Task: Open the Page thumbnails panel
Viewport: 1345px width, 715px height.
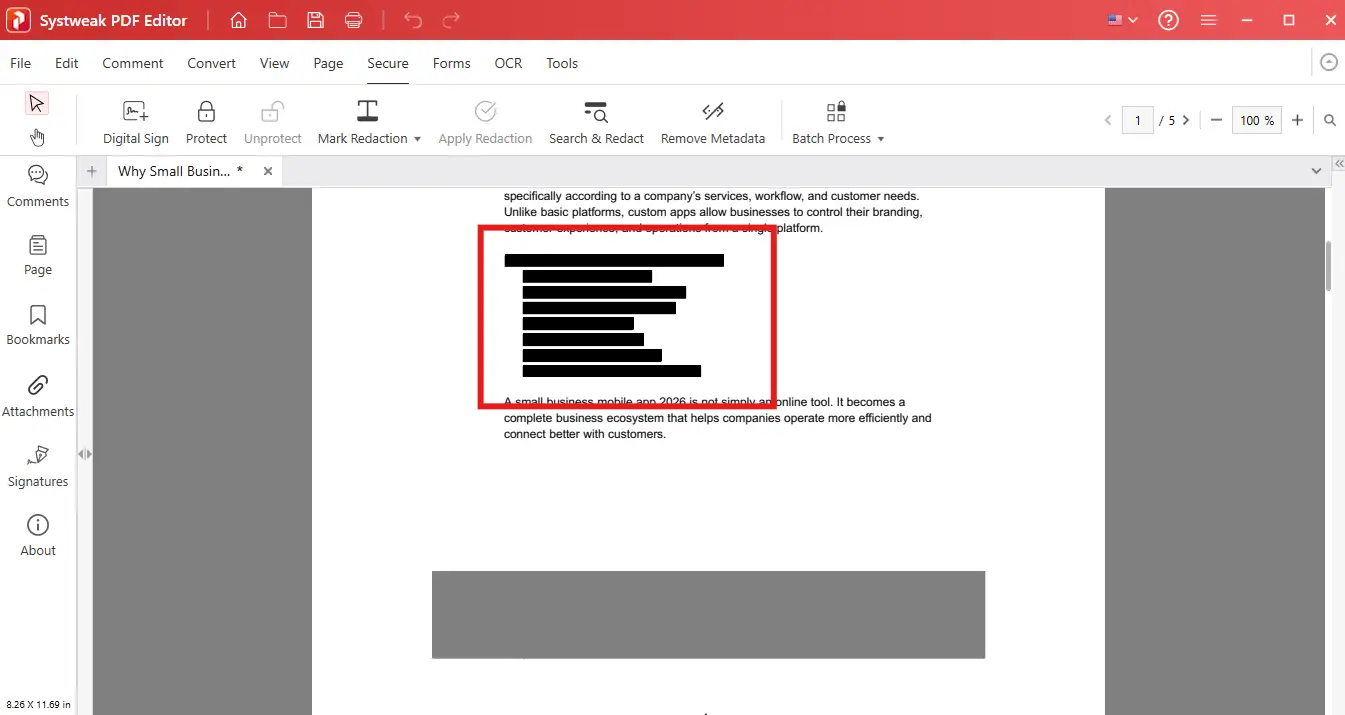Action: tap(38, 255)
